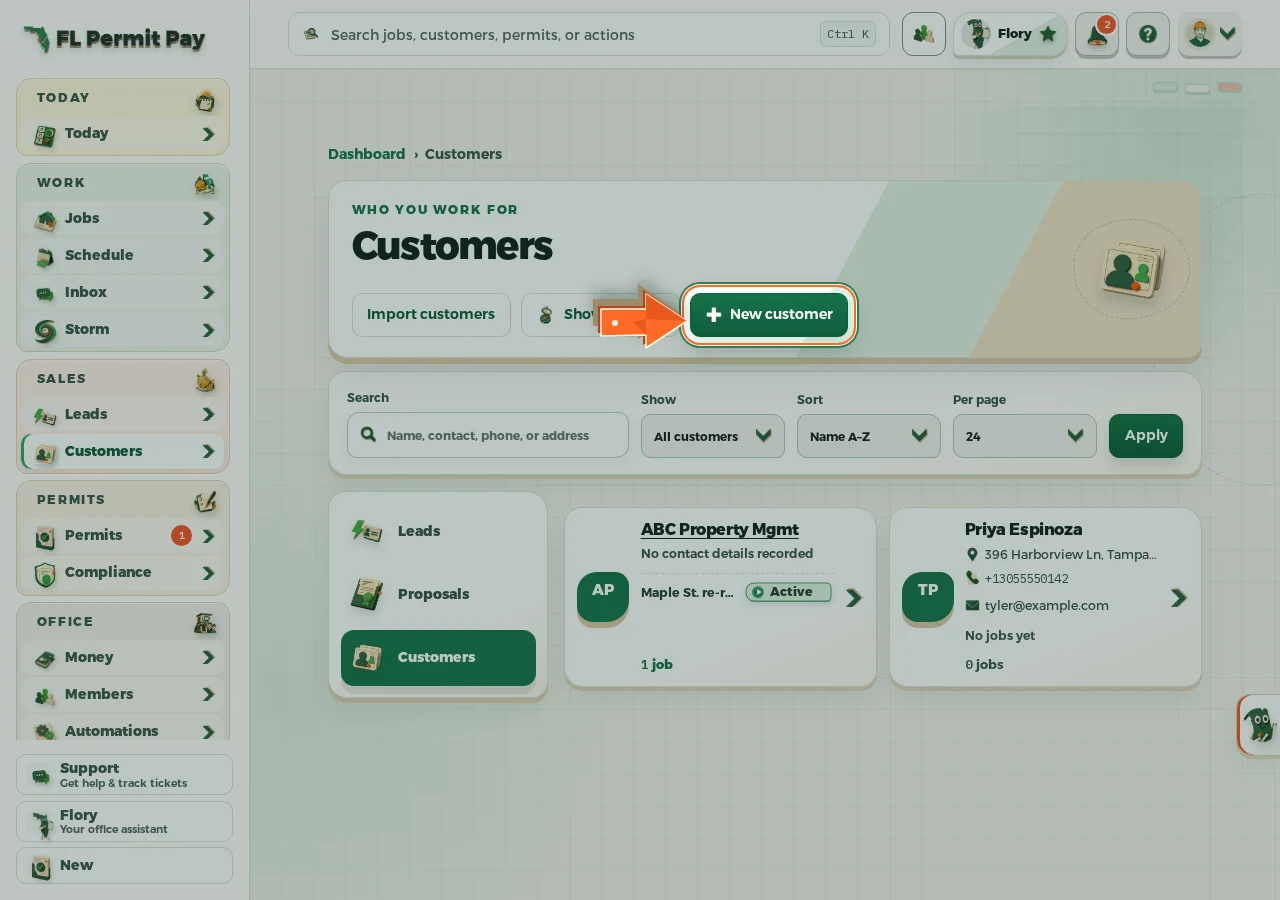
Task: Switch to the Leads tab in the sub-navigation panel
Action: [438, 531]
